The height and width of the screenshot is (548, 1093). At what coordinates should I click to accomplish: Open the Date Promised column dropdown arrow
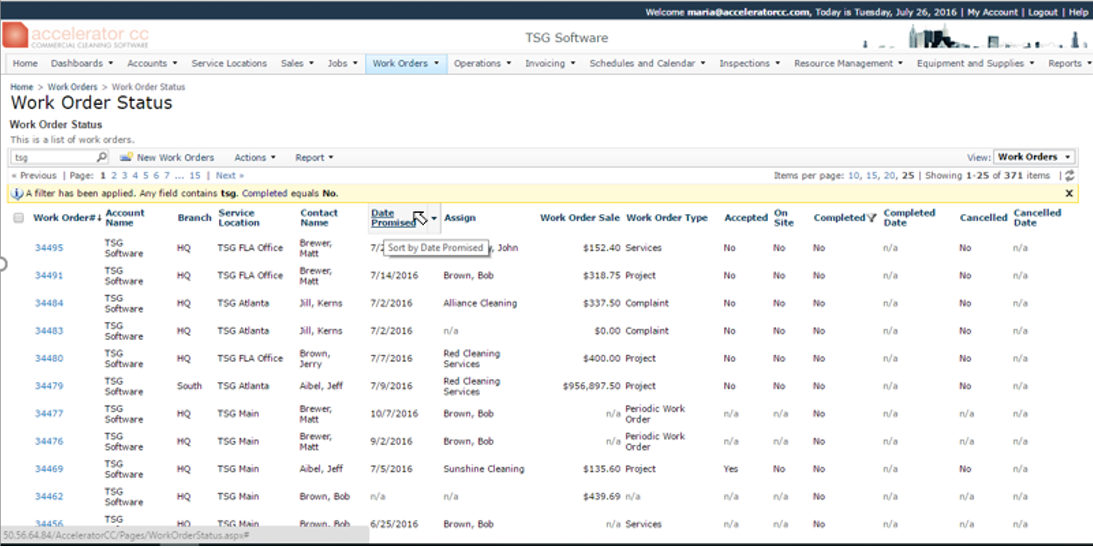point(434,218)
